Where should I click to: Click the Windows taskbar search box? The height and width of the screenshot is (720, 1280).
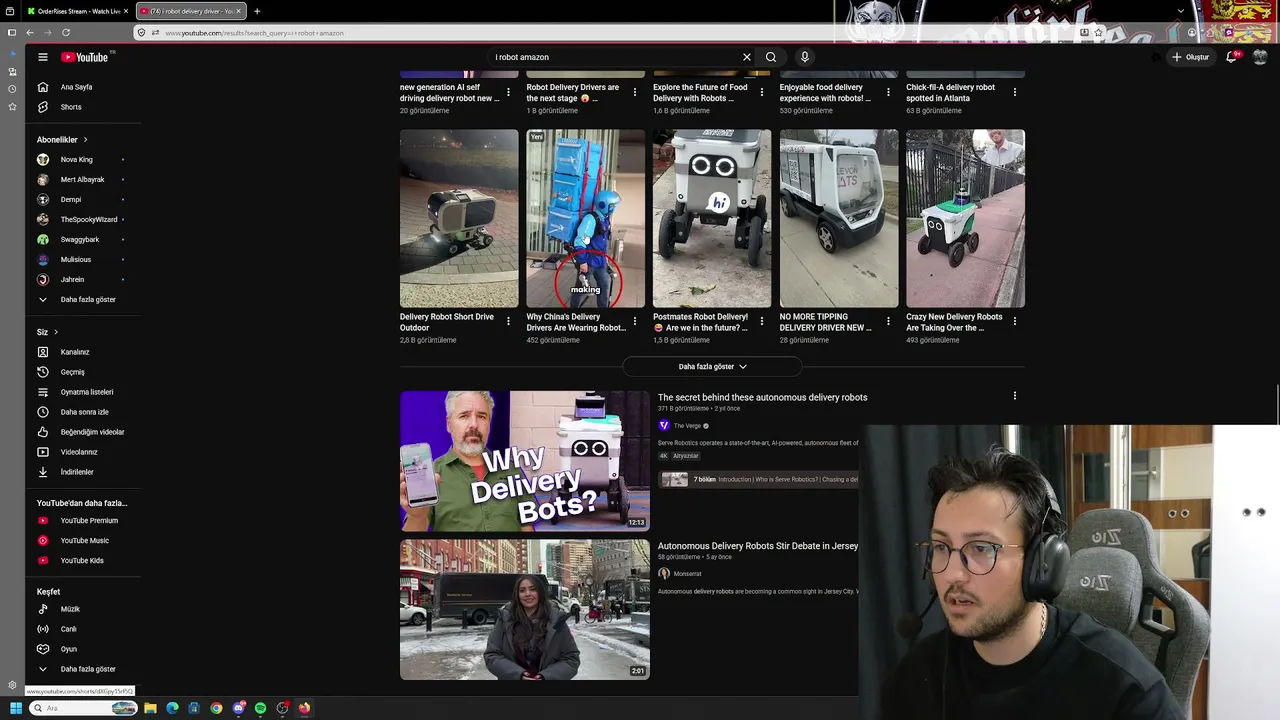(82, 708)
